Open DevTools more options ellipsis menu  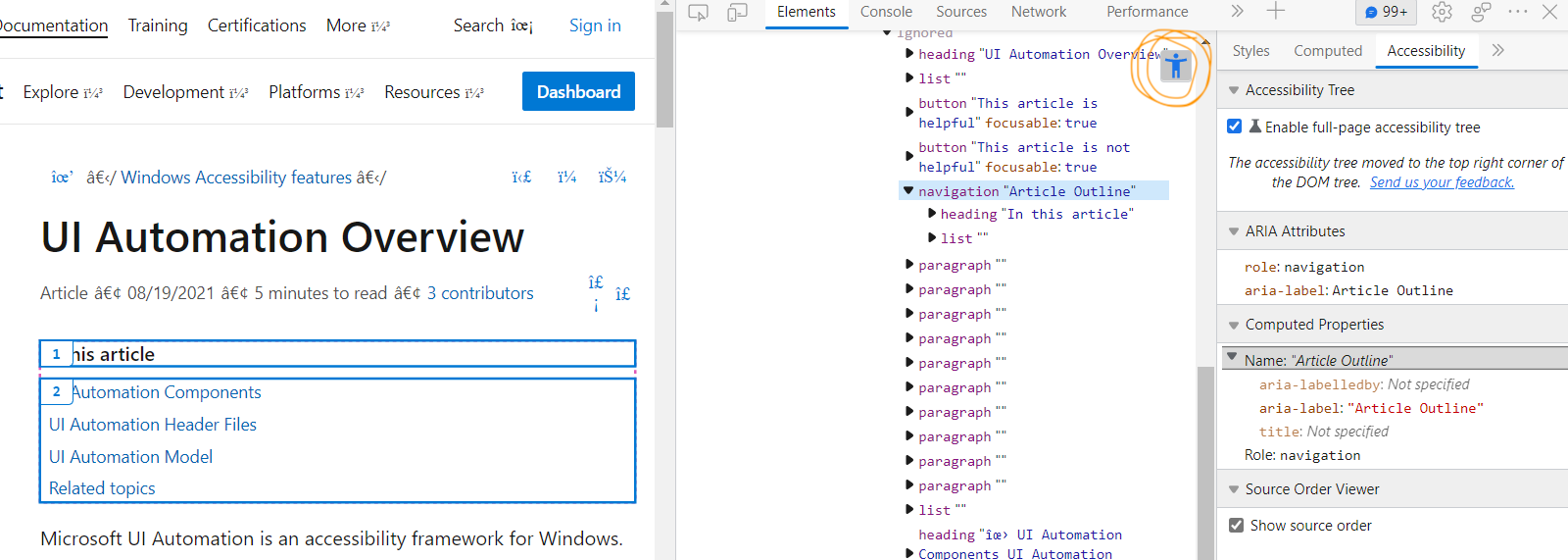click(1518, 12)
